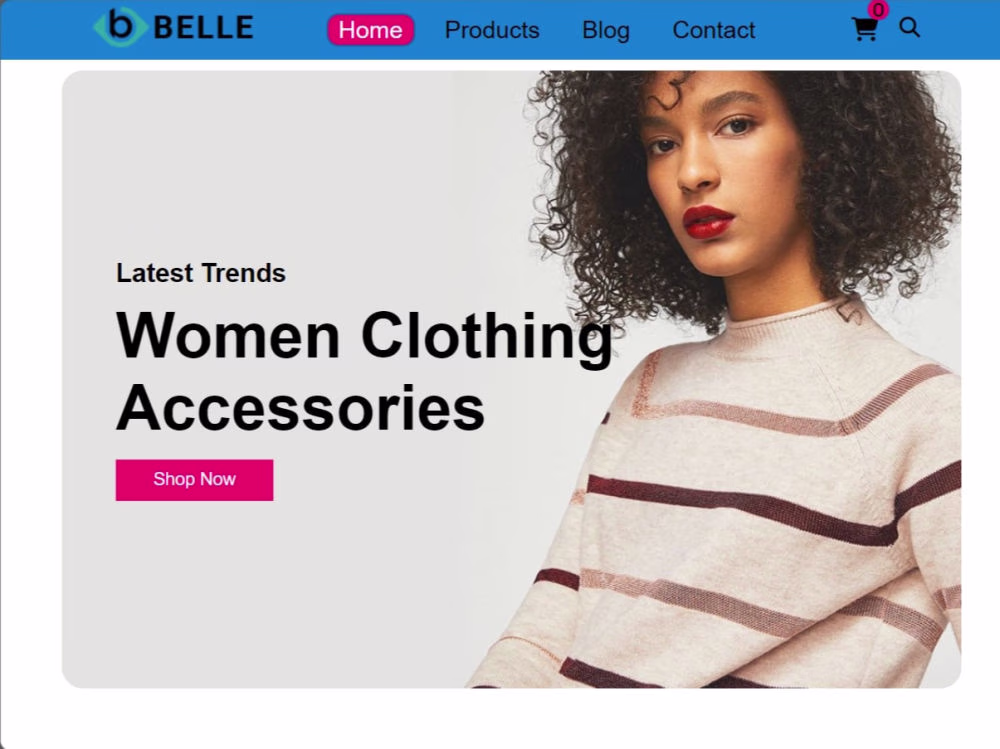Click the Belle 'b' logo icon

[119, 27]
